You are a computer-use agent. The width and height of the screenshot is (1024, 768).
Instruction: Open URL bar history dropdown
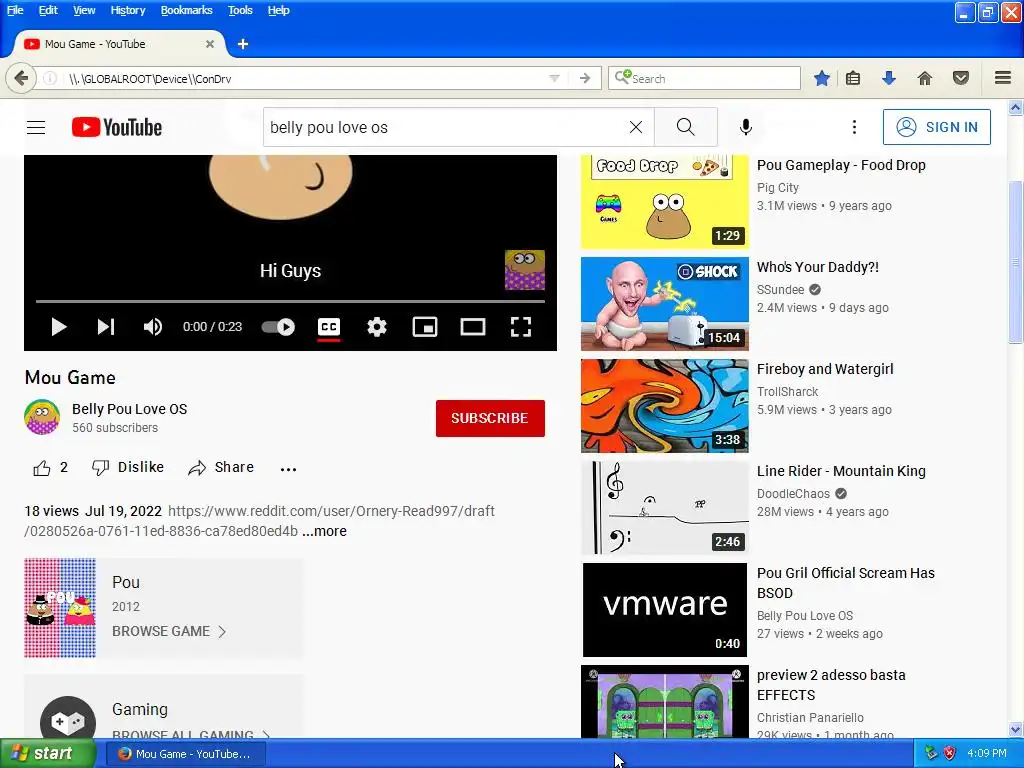click(554, 78)
